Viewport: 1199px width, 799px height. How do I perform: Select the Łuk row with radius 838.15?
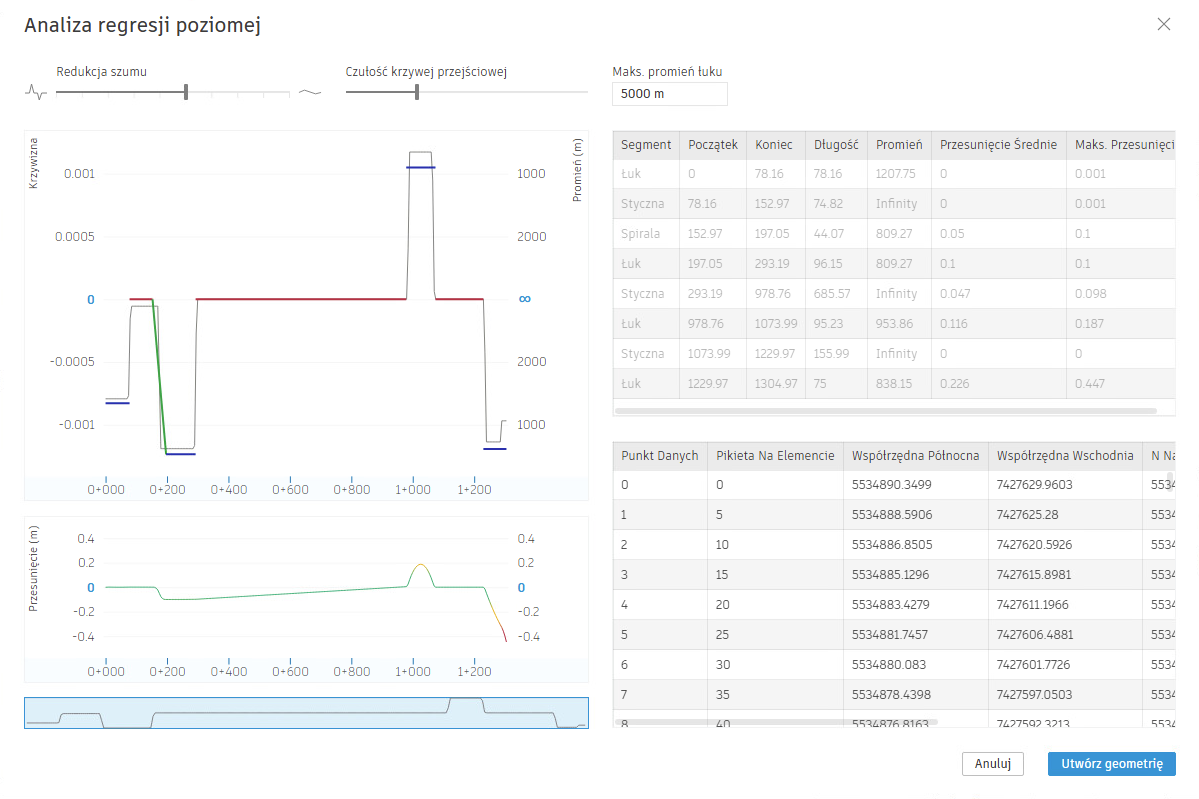click(894, 384)
